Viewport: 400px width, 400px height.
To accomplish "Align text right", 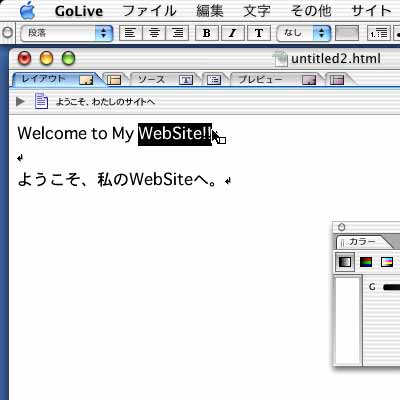I will [x=177, y=33].
